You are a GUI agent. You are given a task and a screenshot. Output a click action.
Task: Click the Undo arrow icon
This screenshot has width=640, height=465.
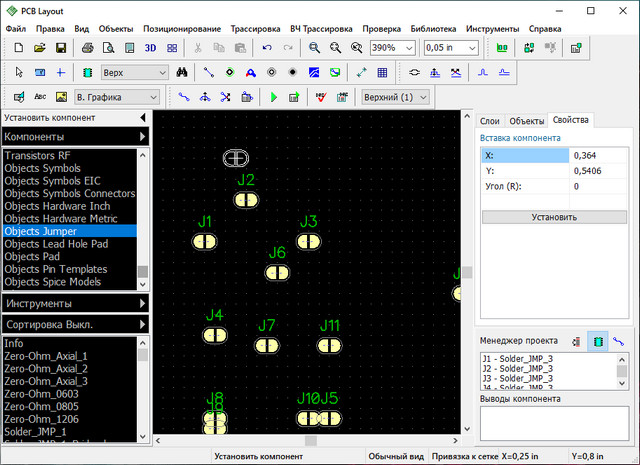click(x=266, y=47)
